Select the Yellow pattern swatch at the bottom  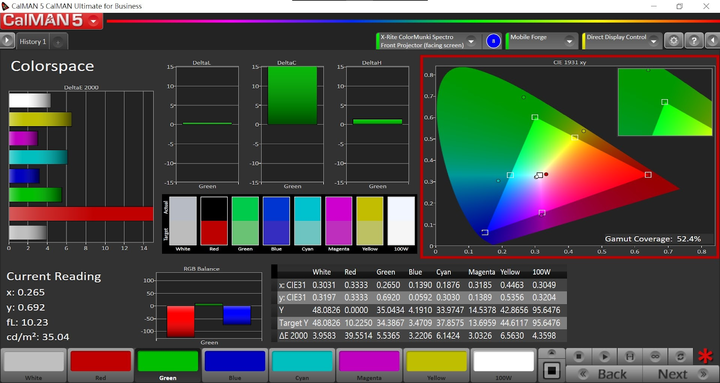pyautogui.click(x=436, y=365)
